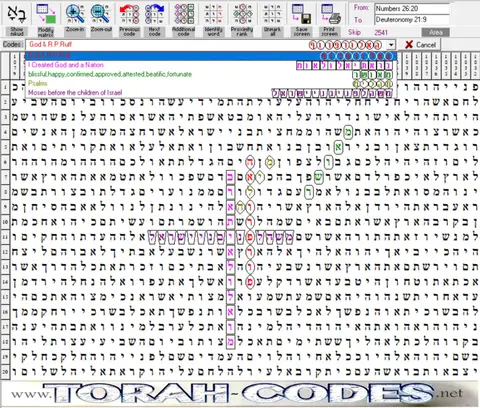Click the Save screen label button
Viewport: 480px width, 408px height.
tap(301, 32)
